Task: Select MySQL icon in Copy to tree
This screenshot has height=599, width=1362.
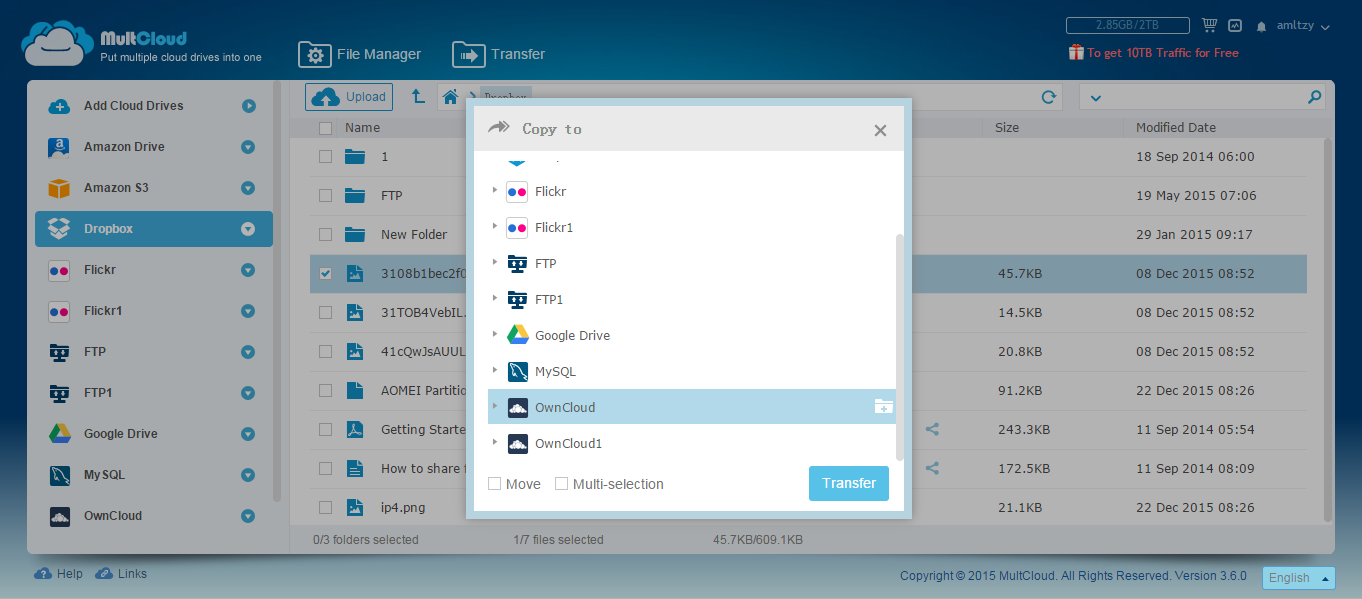Action: tap(517, 372)
